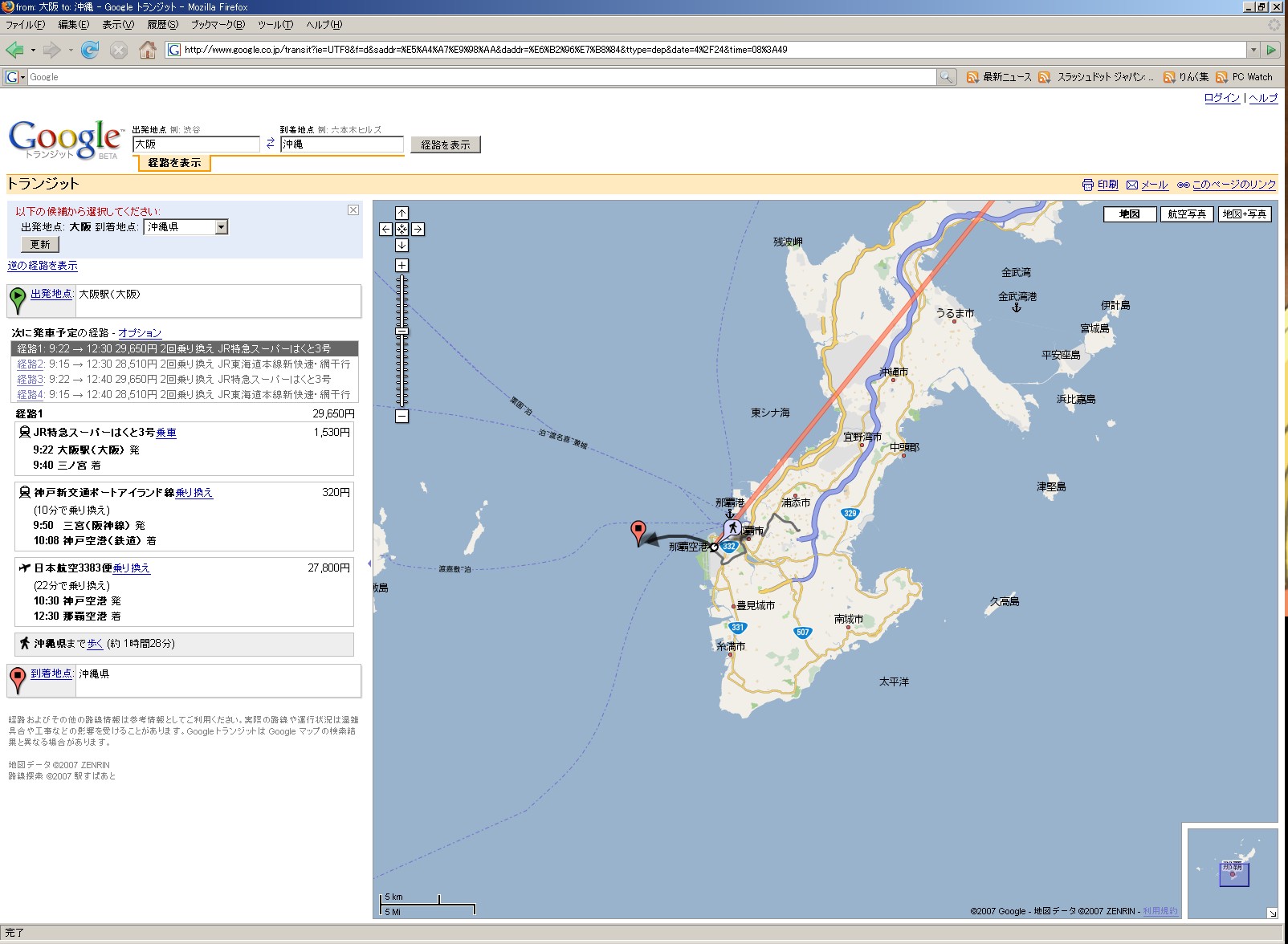
Task: Open the ブックマーク menu
Action: pos(217,25)
